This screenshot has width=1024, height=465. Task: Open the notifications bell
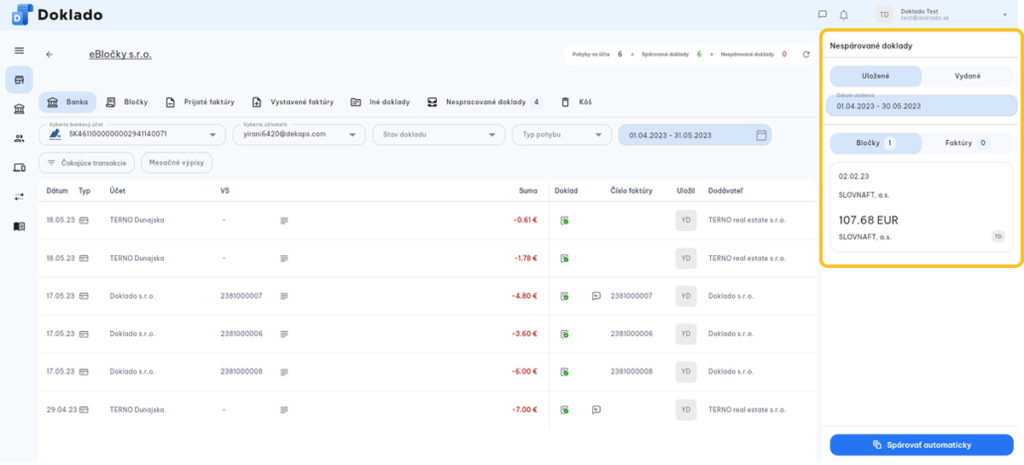pyautogui.click(x=844, y=14)
